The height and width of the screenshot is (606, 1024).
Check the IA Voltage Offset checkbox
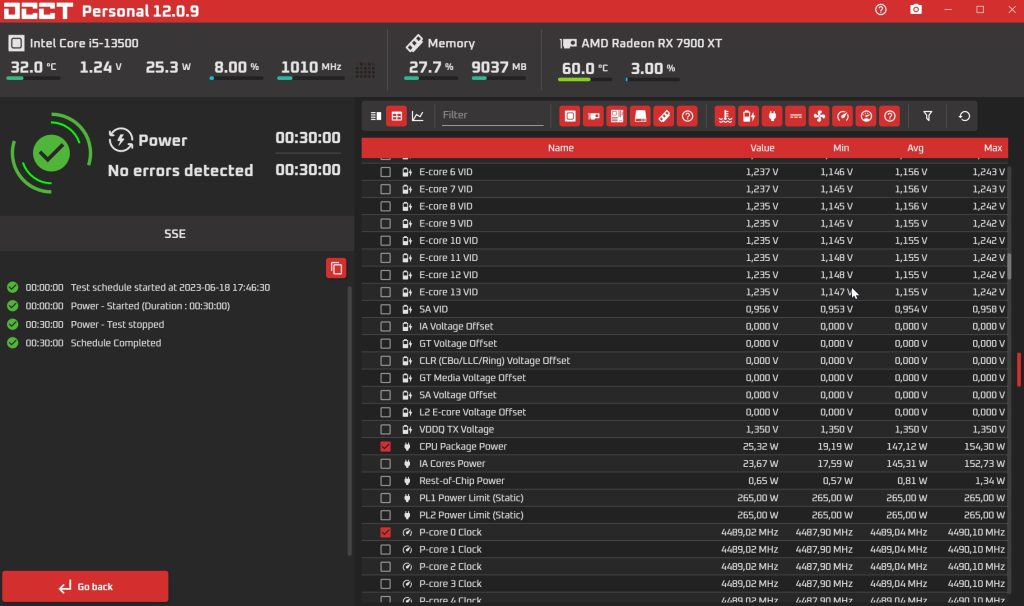[x=385, y=326]
